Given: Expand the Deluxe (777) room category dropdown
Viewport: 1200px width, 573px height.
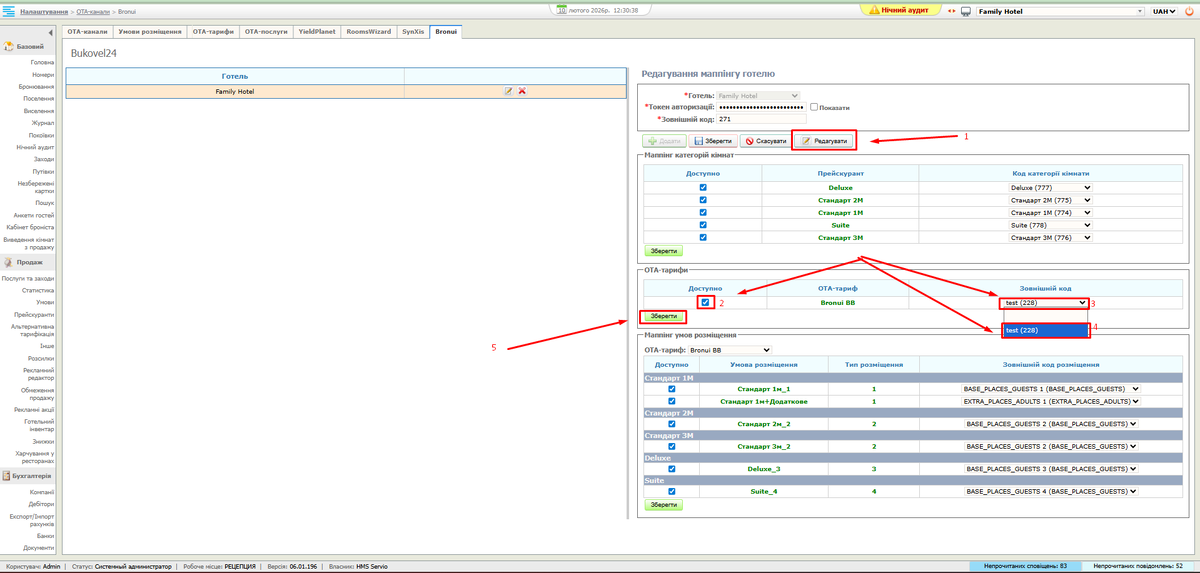Looking at the screenshot, I should tap(1050, 187).
